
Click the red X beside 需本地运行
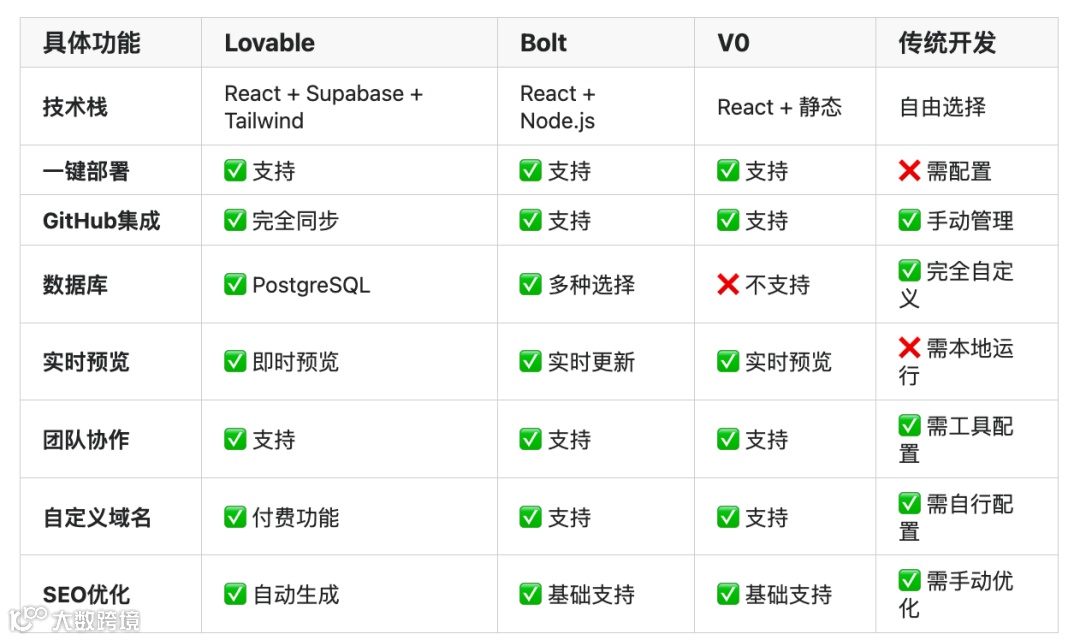point(909,348)
